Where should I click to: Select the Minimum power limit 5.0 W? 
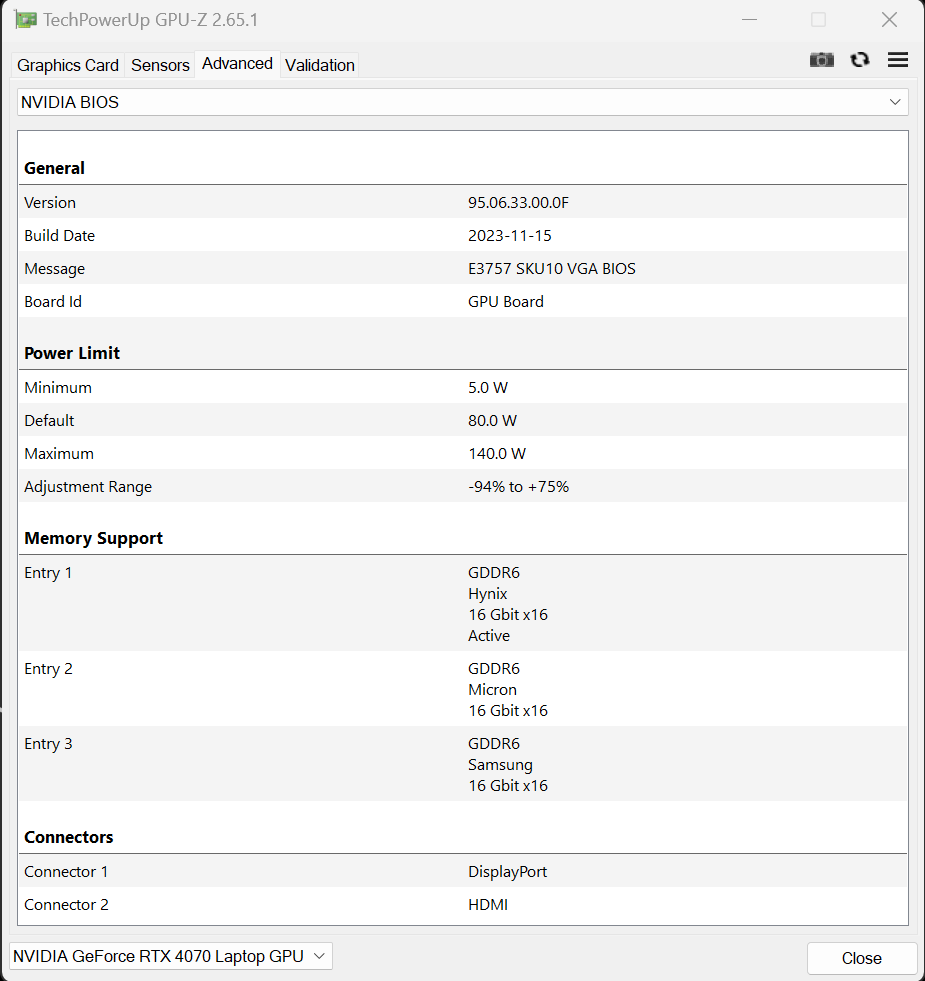click(x=488, y=388)
